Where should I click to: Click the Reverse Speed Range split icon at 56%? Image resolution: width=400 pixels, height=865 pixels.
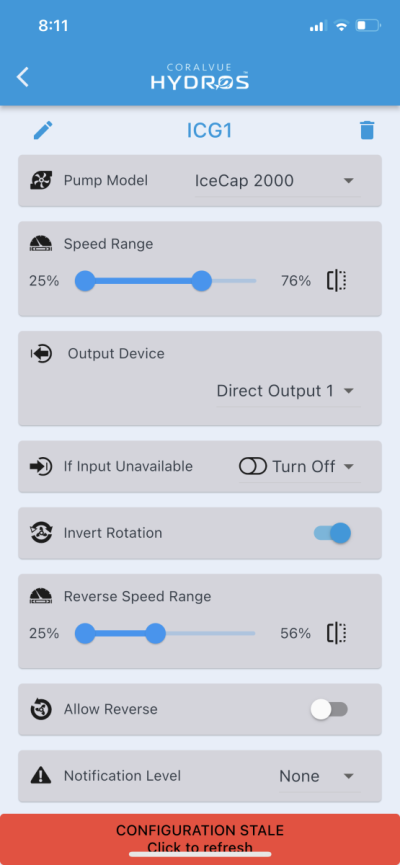point(337,633)
